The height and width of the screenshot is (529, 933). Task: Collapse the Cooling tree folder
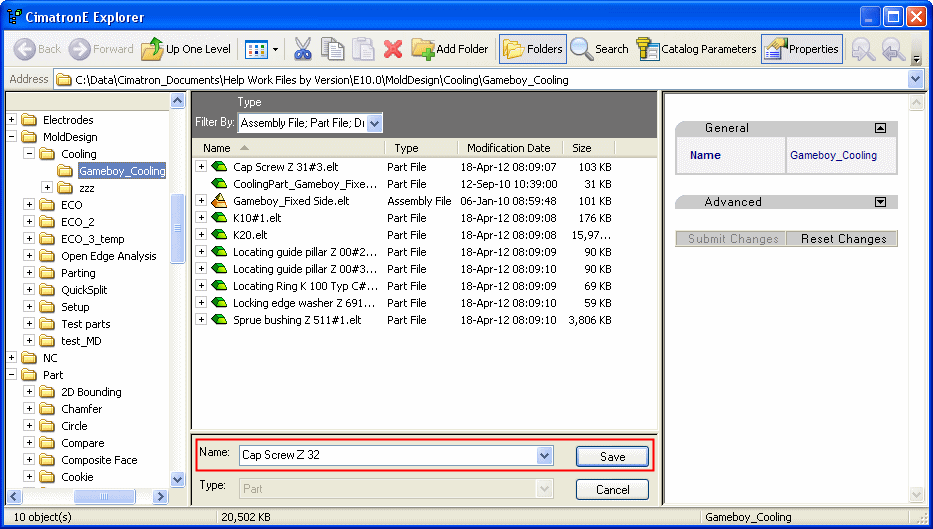pos(29,154)
